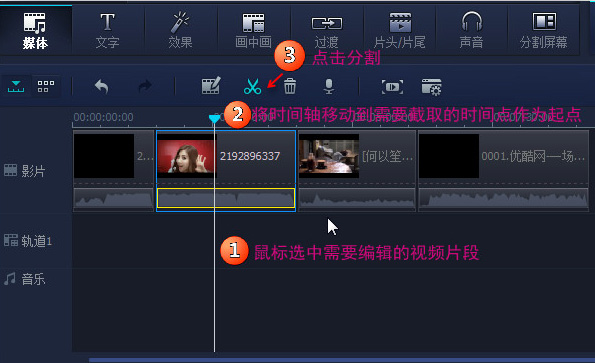Switch to timeline view mode
This screenshot has width=595, height=363.
(16, 86)
